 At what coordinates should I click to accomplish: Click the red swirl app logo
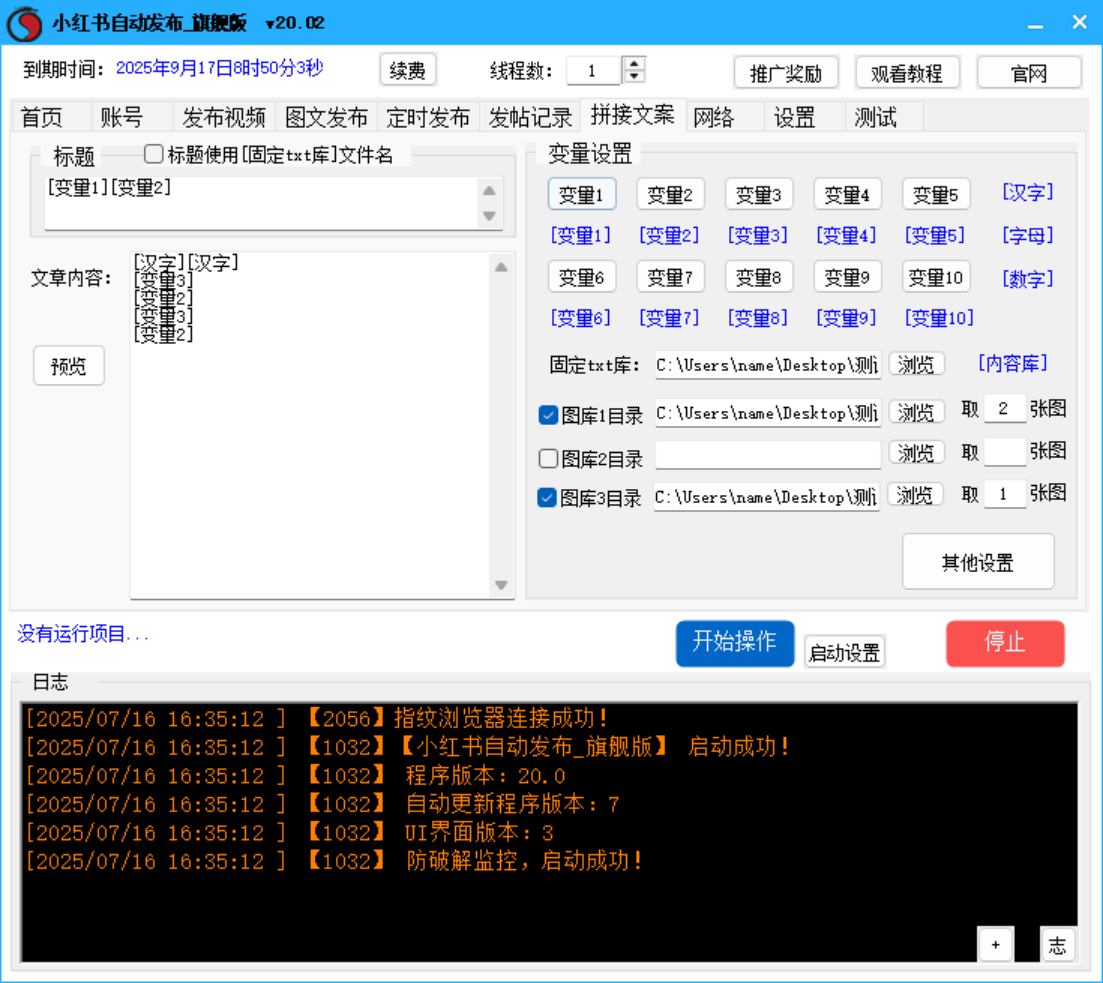24,23
